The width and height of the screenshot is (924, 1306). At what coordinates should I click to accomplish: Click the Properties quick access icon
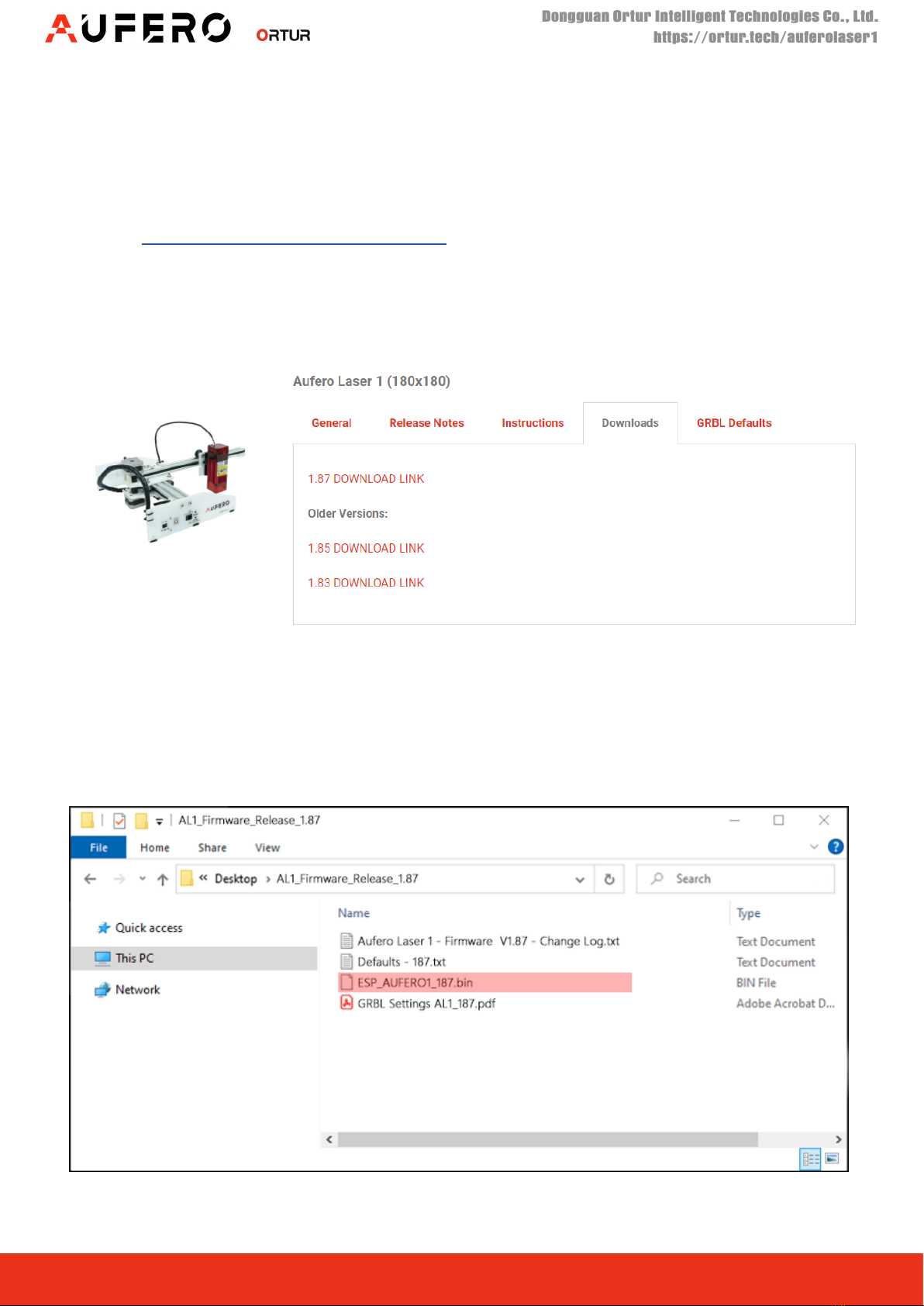[x=119, y=821]
